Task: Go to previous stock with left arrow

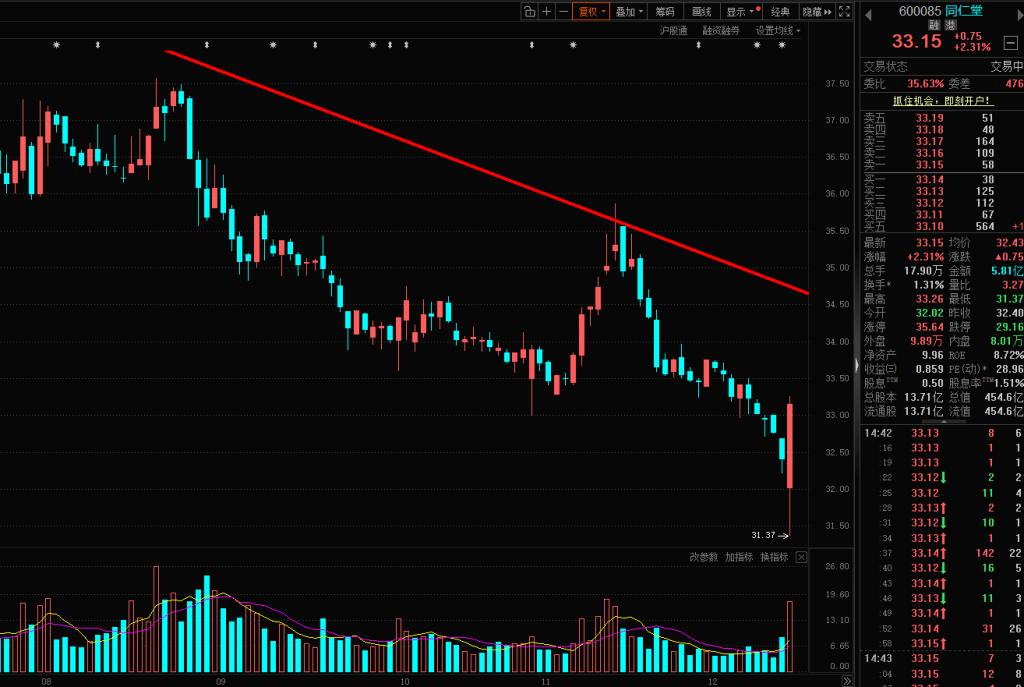Action: pyautogui.click(x=867, y=12)
